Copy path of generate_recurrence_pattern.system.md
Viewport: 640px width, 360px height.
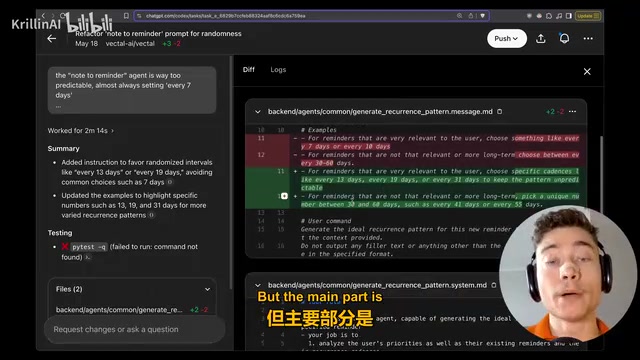tap(494, 285)
